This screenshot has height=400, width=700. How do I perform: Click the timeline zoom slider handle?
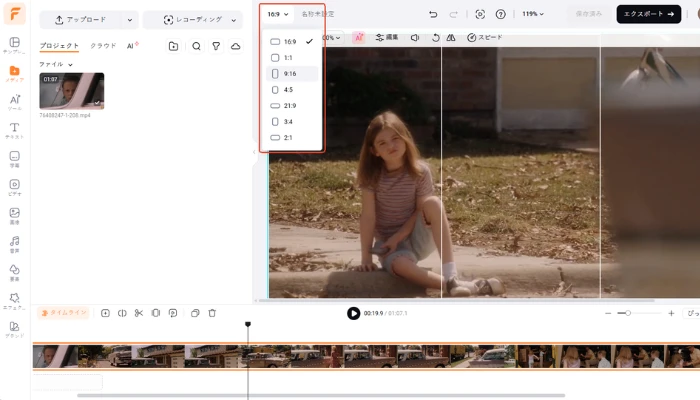click(628, 313)
